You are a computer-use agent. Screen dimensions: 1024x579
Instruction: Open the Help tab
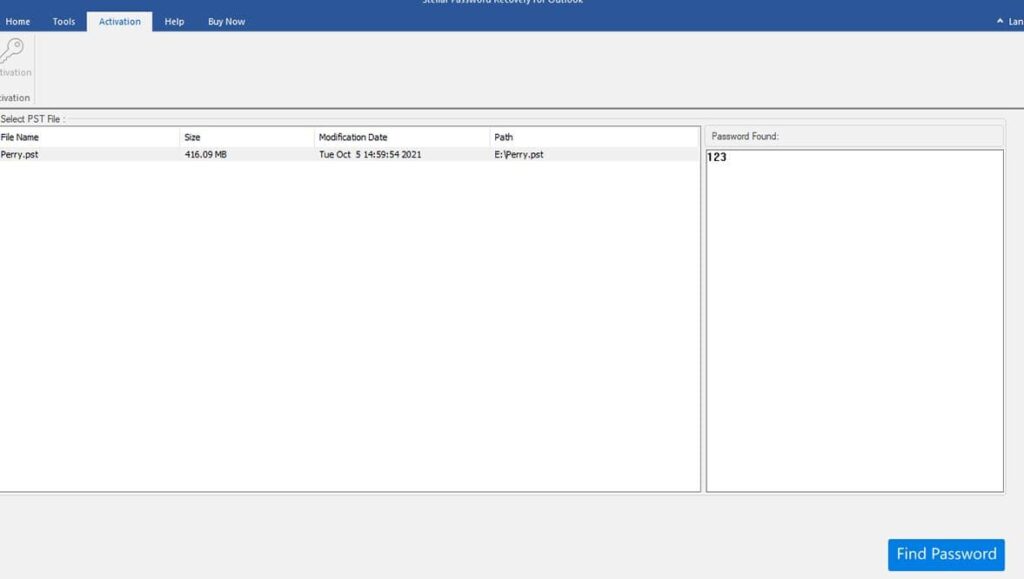pyautogui.click(x=173, y=21)
